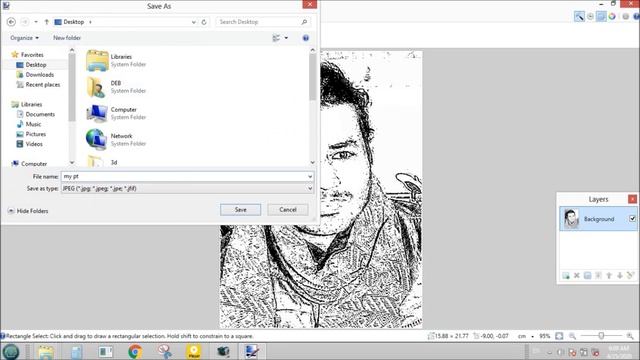The height and width of the screenshot is (360, 640).
Task: Toggle the Layers window icon
Action: (x=601, y=16)
